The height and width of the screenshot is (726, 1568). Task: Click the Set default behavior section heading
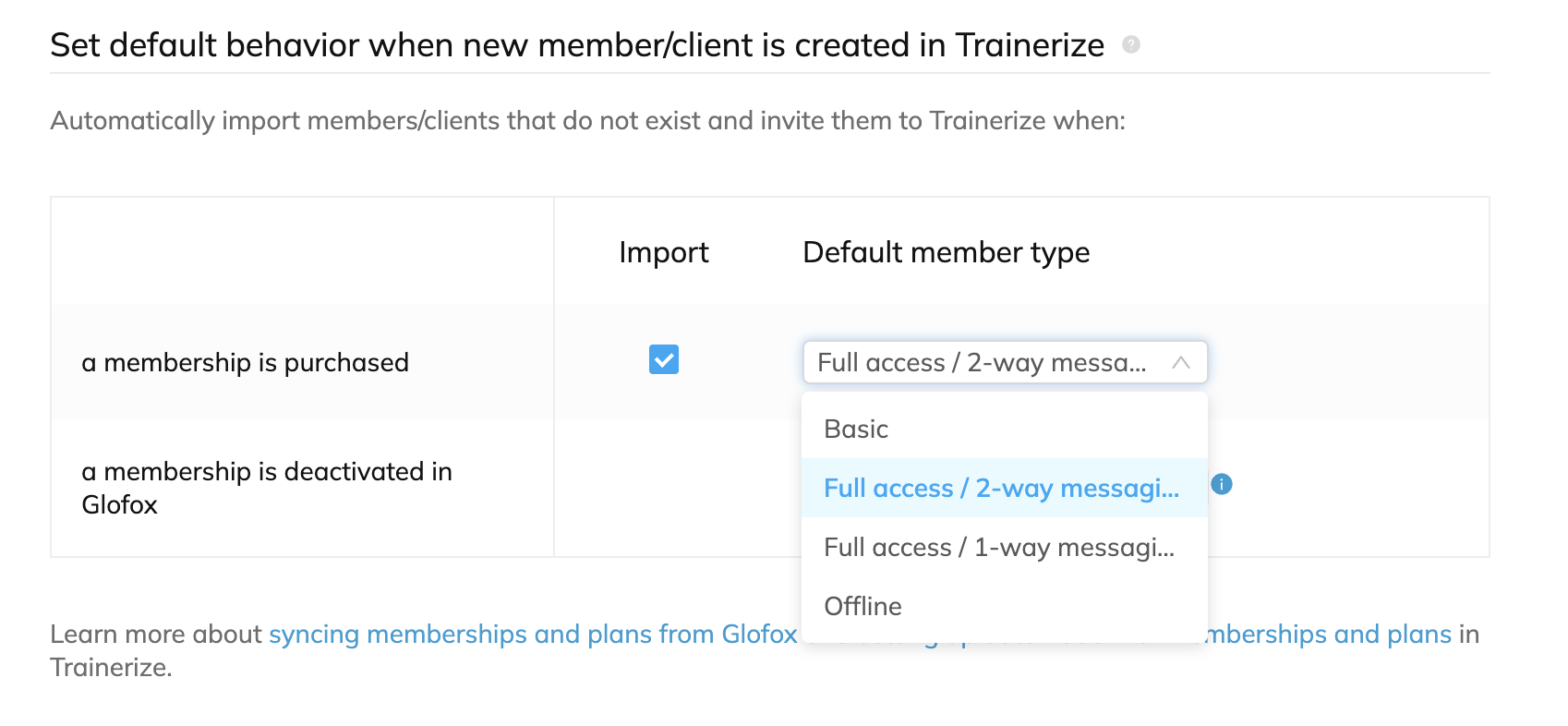point(577,44)
